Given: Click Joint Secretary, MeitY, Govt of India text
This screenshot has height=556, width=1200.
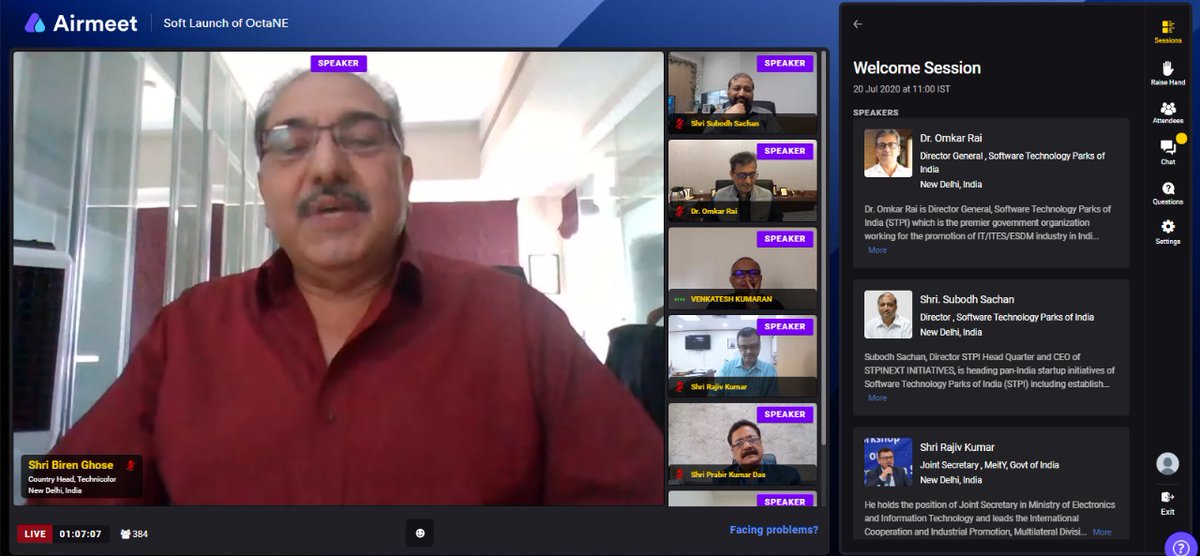Looking at the screenshot, I should coord(990,465).
